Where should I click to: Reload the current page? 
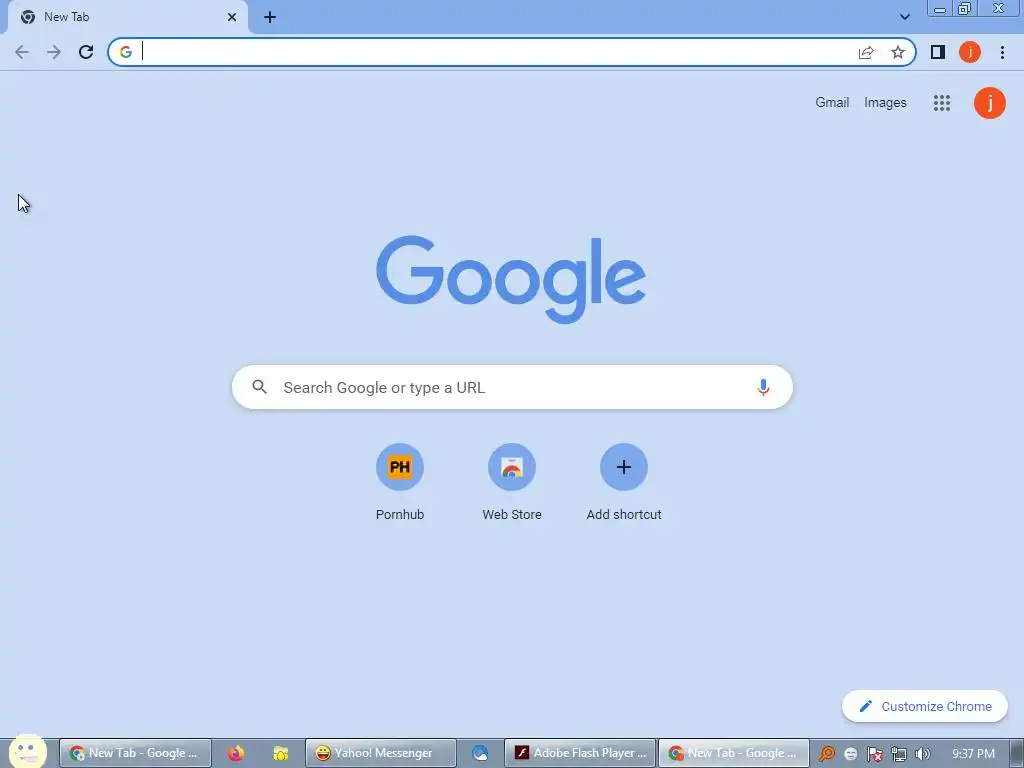pyautogui.click(x=86, y=52)
